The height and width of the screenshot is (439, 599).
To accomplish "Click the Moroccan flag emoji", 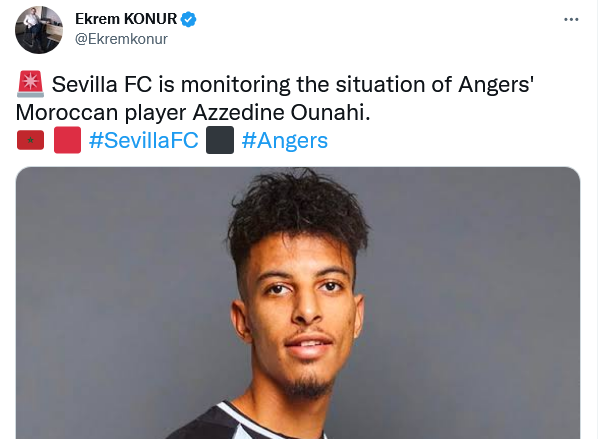I will [31, 140].
